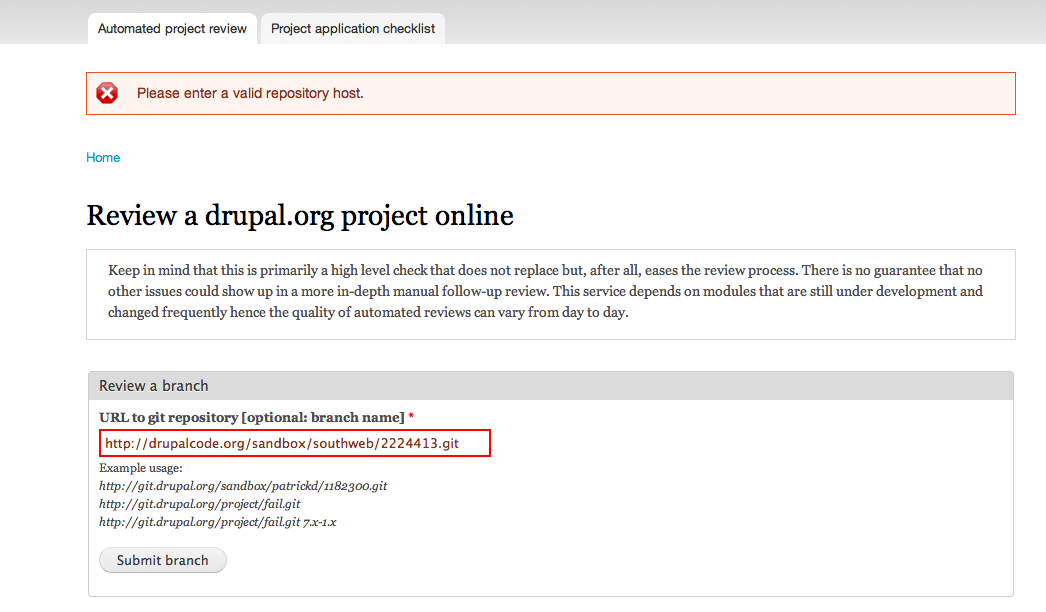Select the Automated project review tab
1046x612 pixels.
tap(171, 28)
